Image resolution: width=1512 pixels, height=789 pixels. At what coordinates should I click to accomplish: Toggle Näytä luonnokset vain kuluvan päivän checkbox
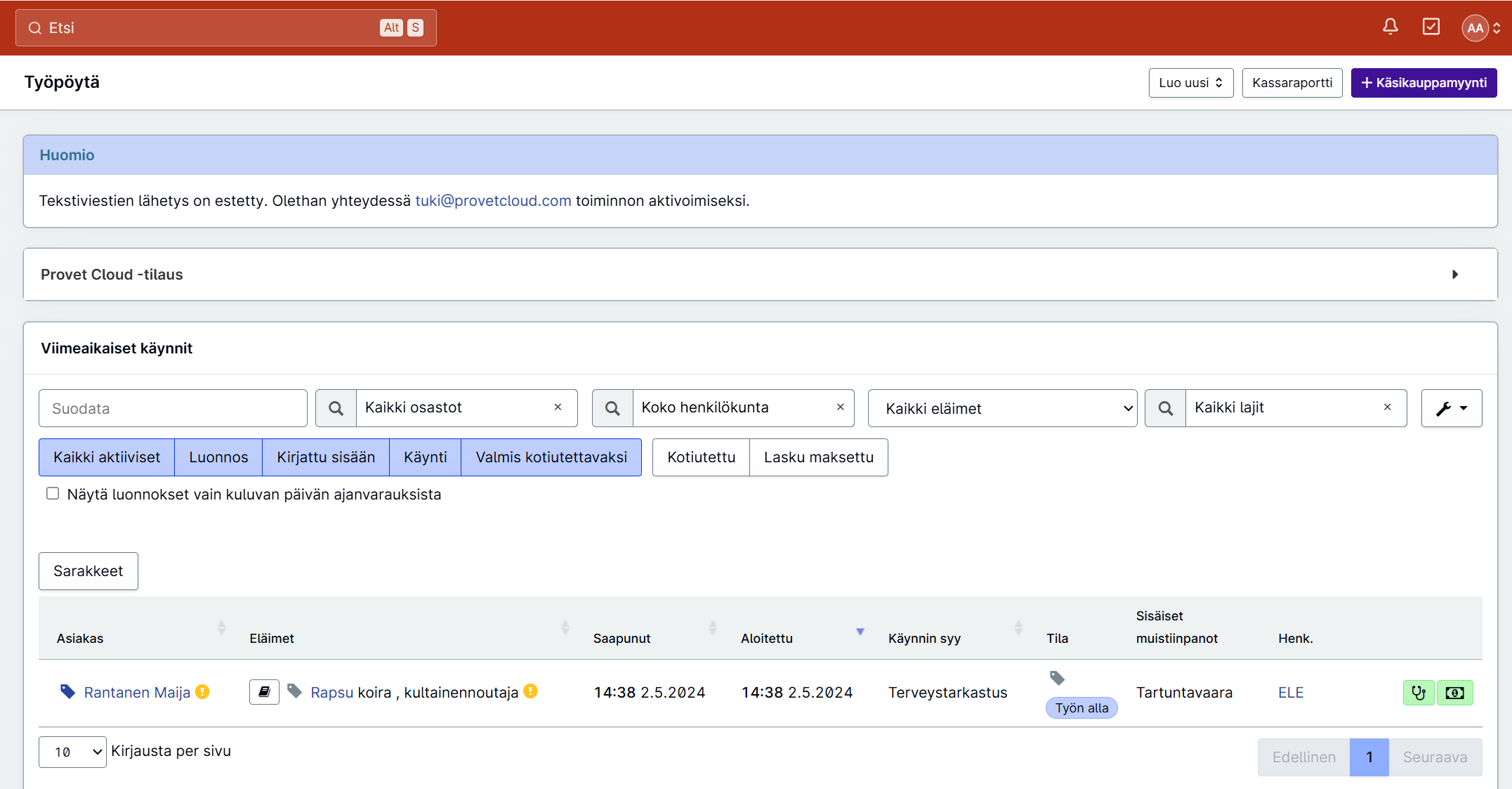tap(53, 493)
